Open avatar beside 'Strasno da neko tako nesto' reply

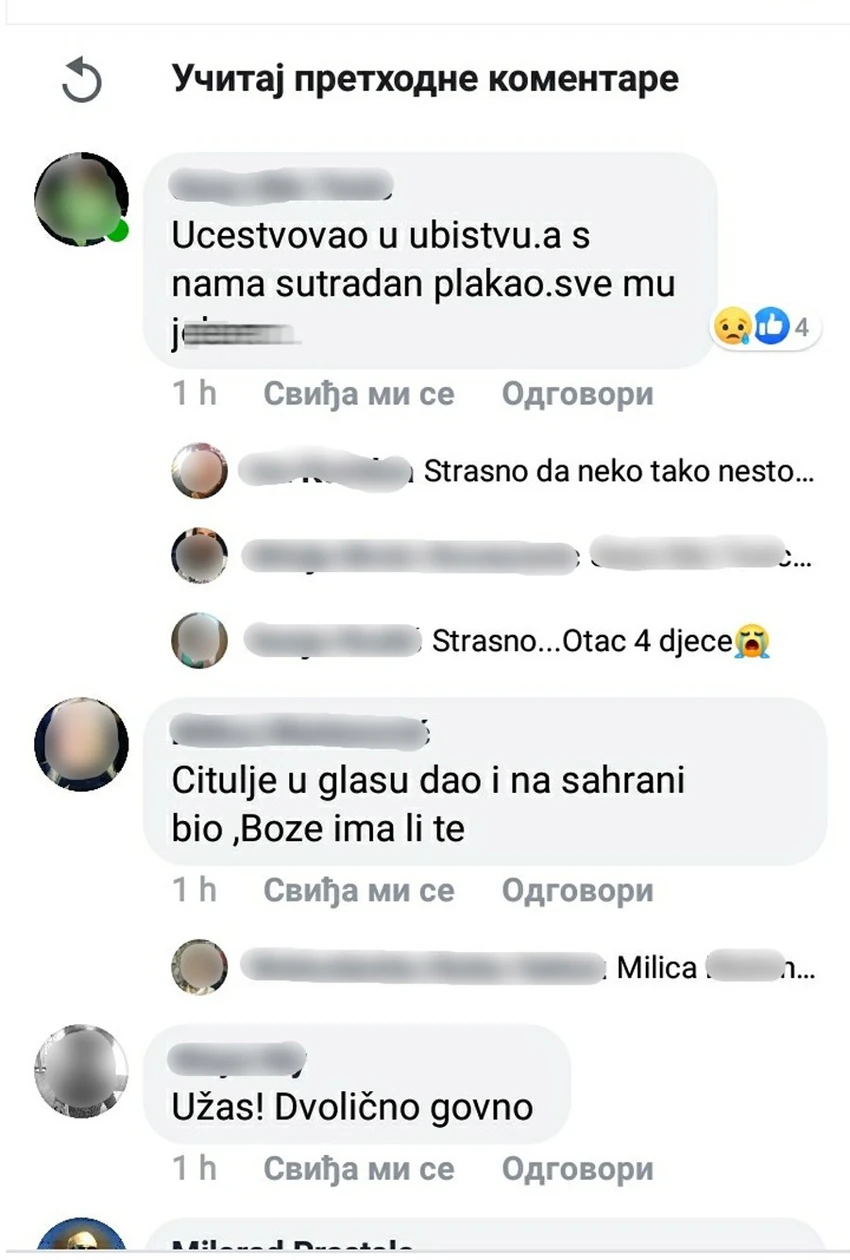point(199,471)
